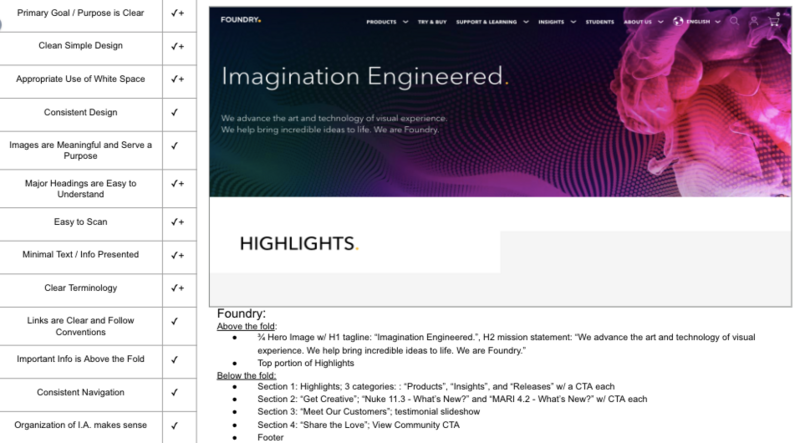Image resolution: width=800 pixels, height=443 pixels.
Task: Click the Highlights section heading
Action: point(298,243)
